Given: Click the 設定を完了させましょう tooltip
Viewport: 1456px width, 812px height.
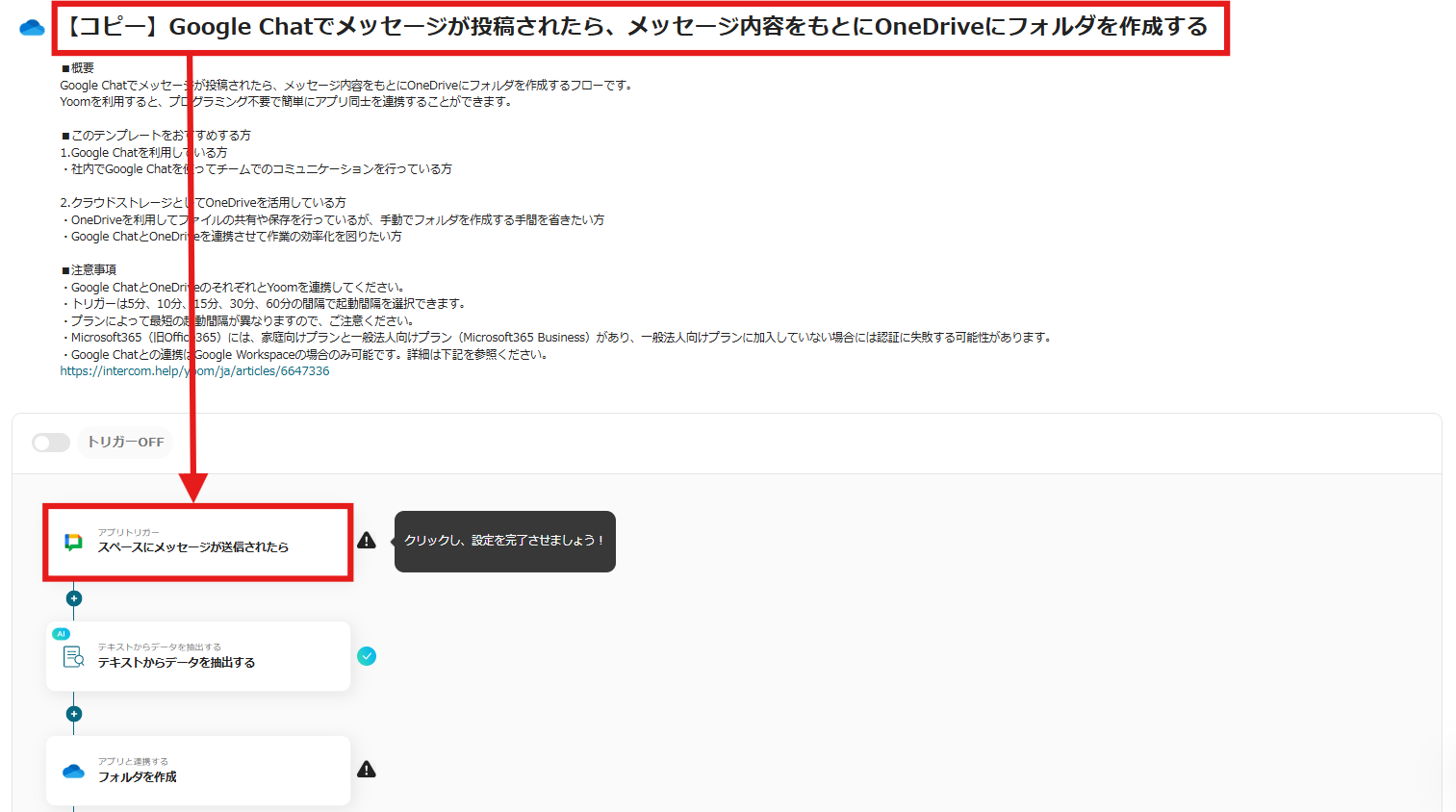Looking at the screenshot, I should 504,542.
